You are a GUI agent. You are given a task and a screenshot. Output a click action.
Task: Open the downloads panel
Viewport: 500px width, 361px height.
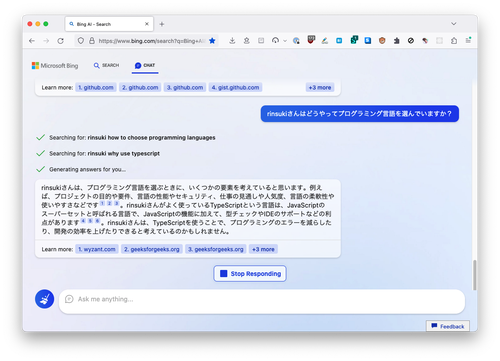tap(232, 41)
